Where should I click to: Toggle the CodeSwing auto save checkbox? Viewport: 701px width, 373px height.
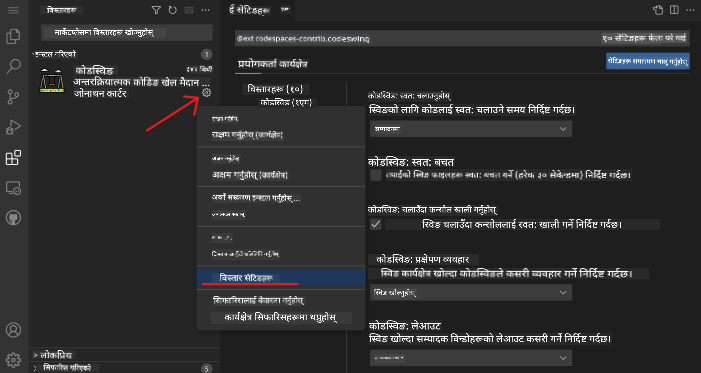click(x=376, y=175)
